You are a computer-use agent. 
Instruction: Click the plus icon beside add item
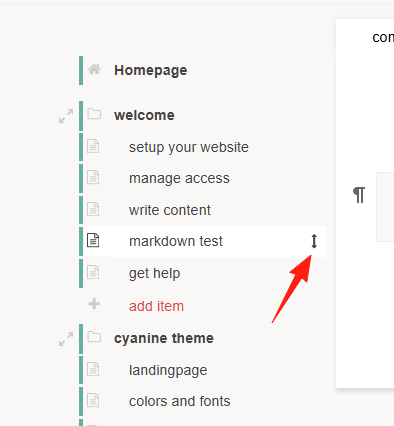[x=94, y=304]
